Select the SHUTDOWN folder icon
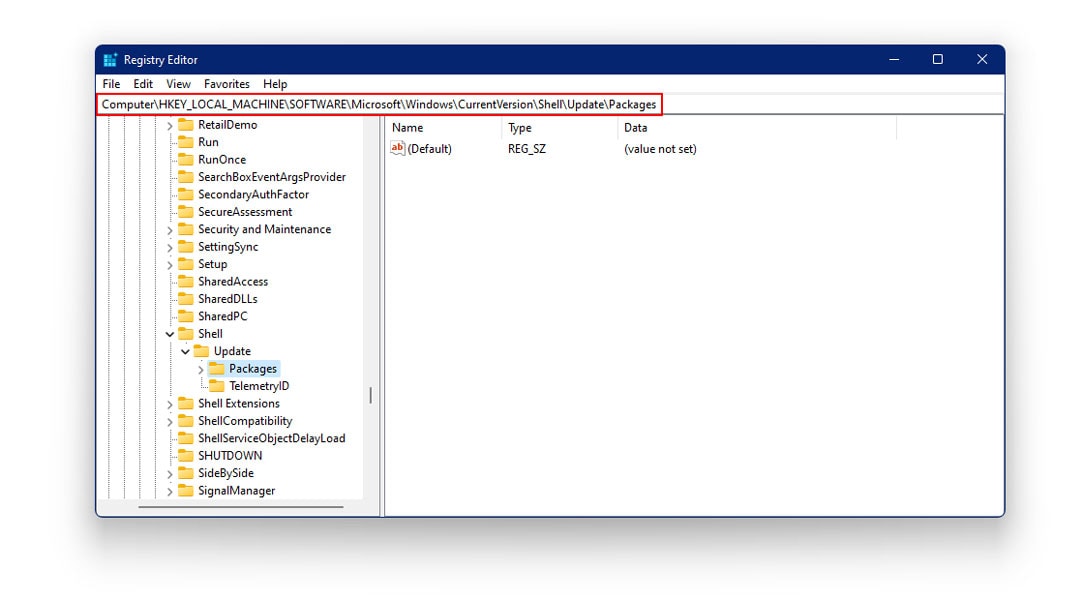 186,455
